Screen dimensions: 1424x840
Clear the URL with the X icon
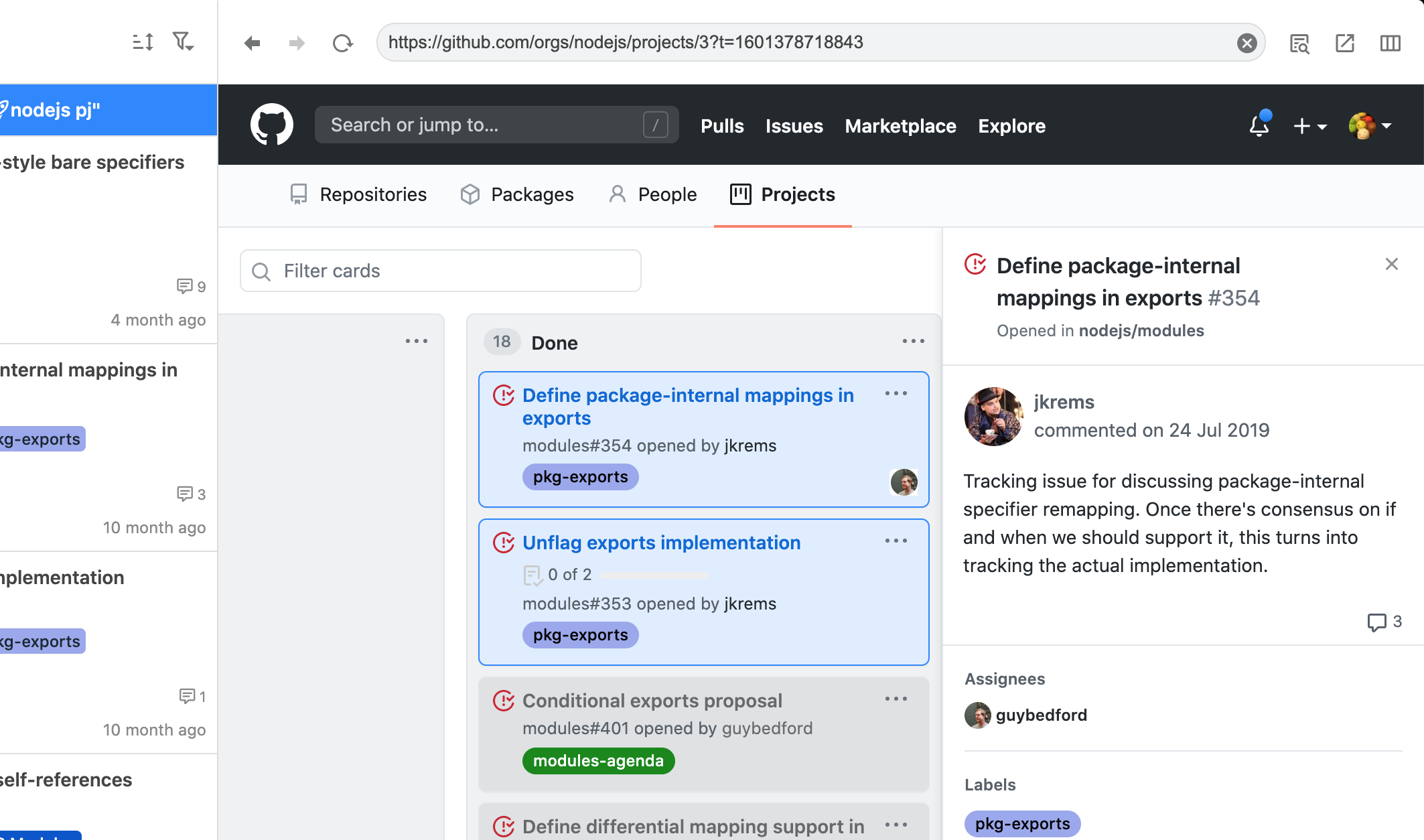pos(1247,43)
